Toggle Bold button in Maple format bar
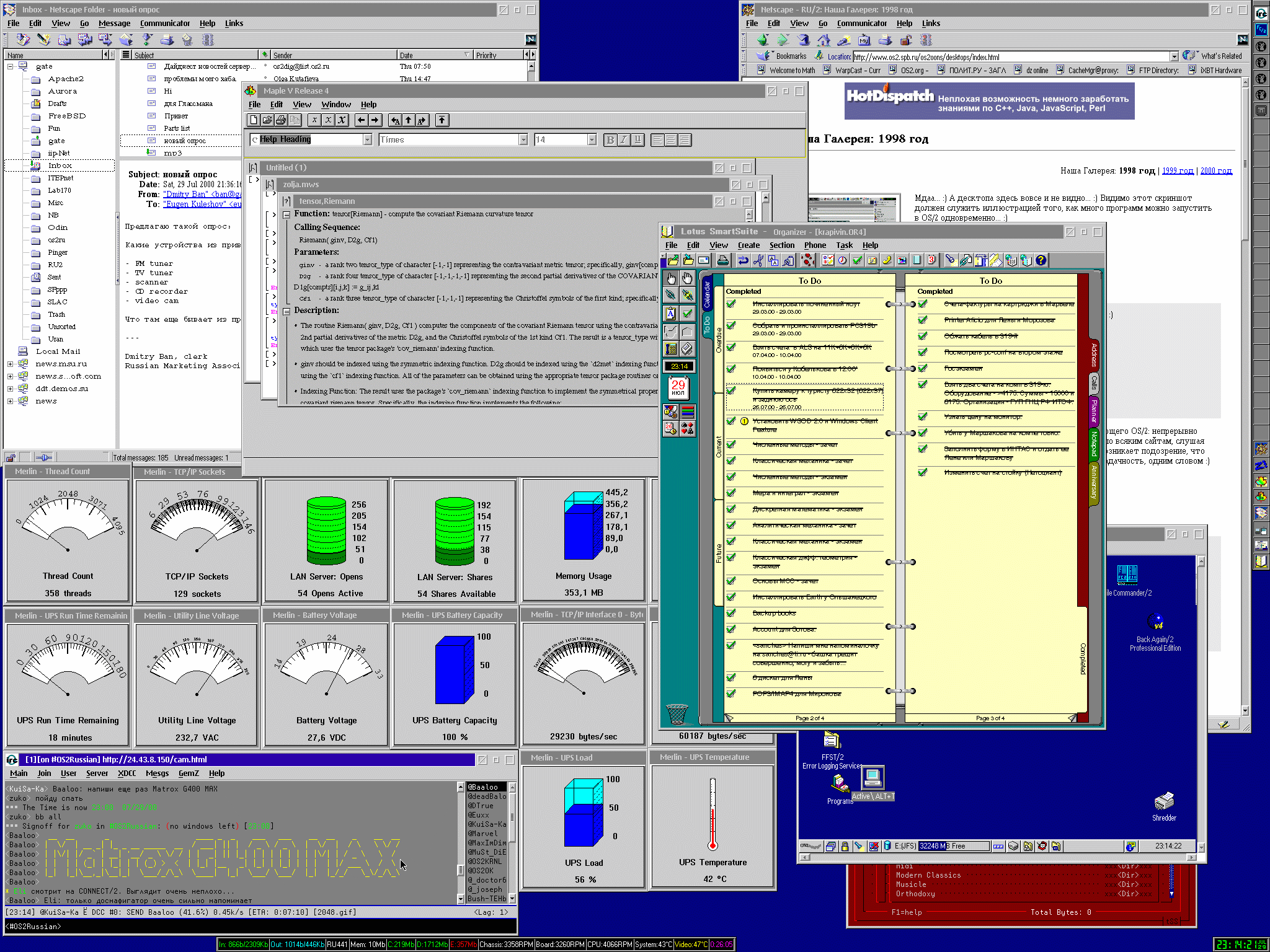The height and width of the screenshot is (952, 1270). coord(610,140)
